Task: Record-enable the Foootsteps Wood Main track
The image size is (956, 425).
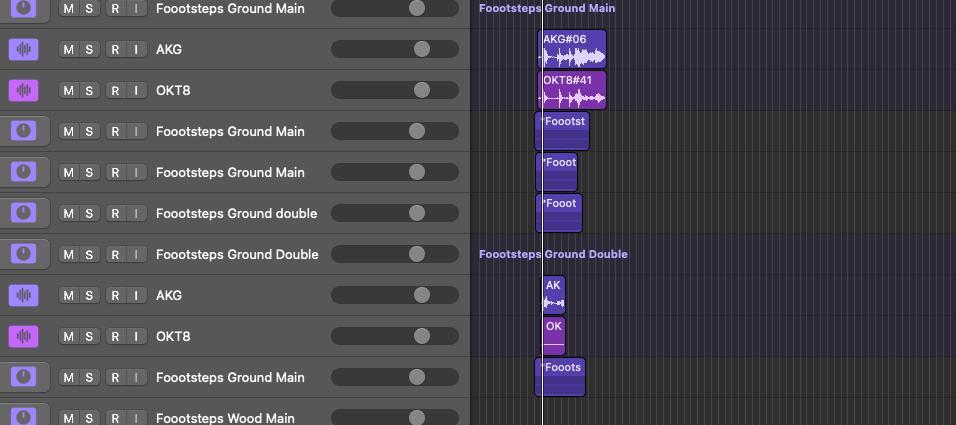Action: click(x=115, y=418)
